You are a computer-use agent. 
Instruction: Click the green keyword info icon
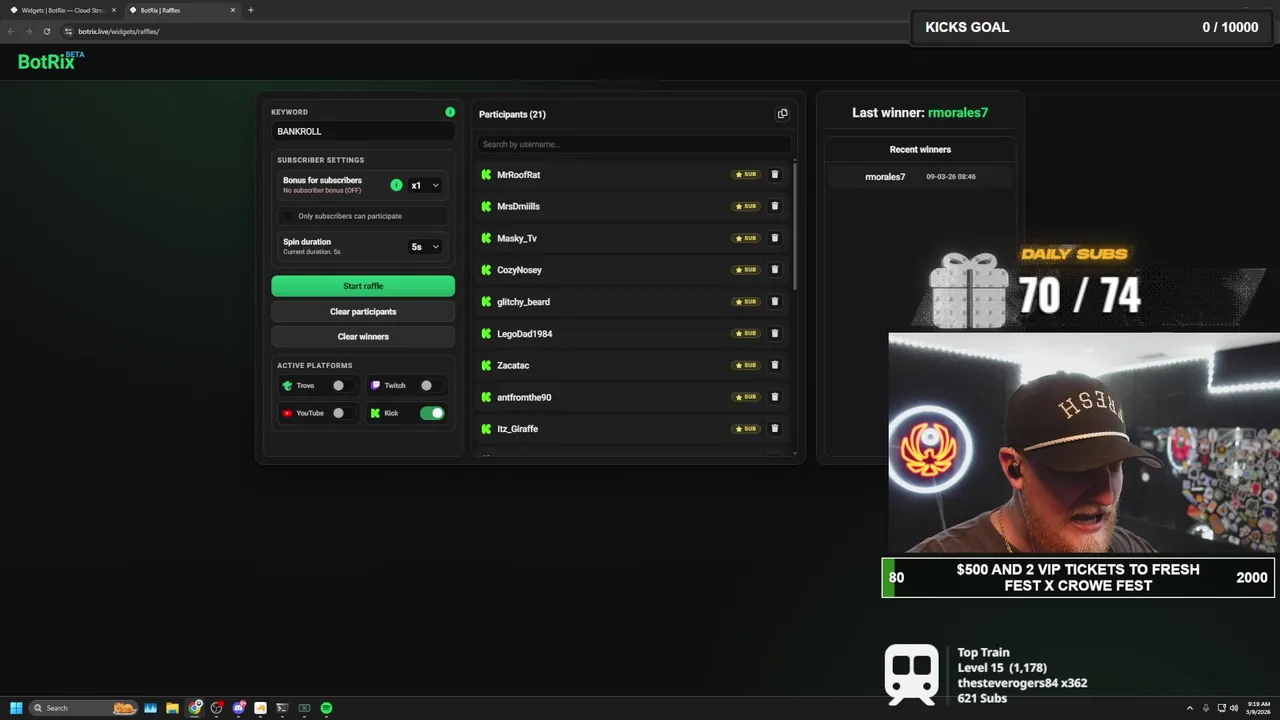coord(450,112)
